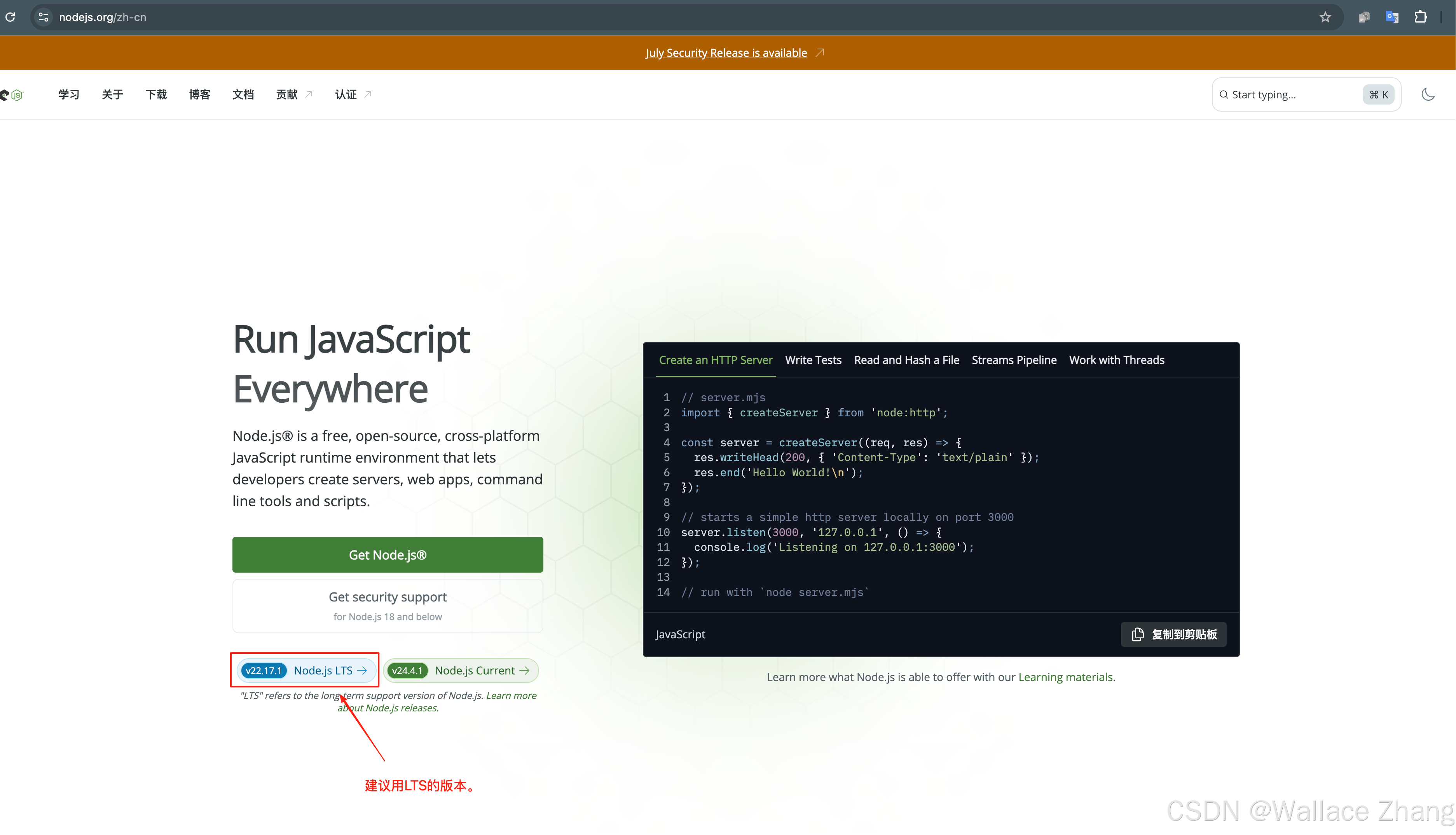Click the JavaScript language label in the code footer
The width and height of the screenshot is (1456, 835).
point(681,634)
